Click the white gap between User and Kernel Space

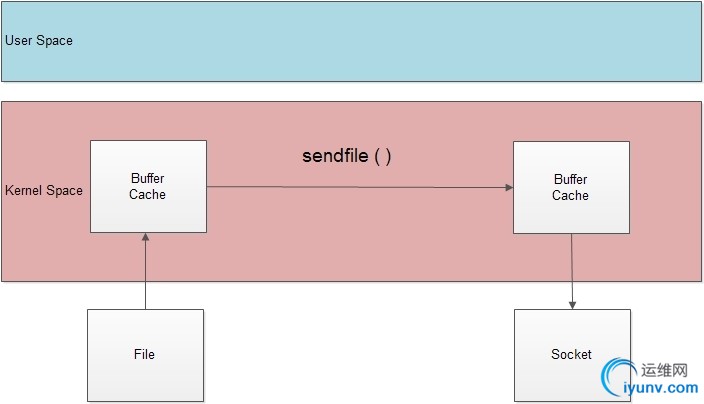pos(352,92)
